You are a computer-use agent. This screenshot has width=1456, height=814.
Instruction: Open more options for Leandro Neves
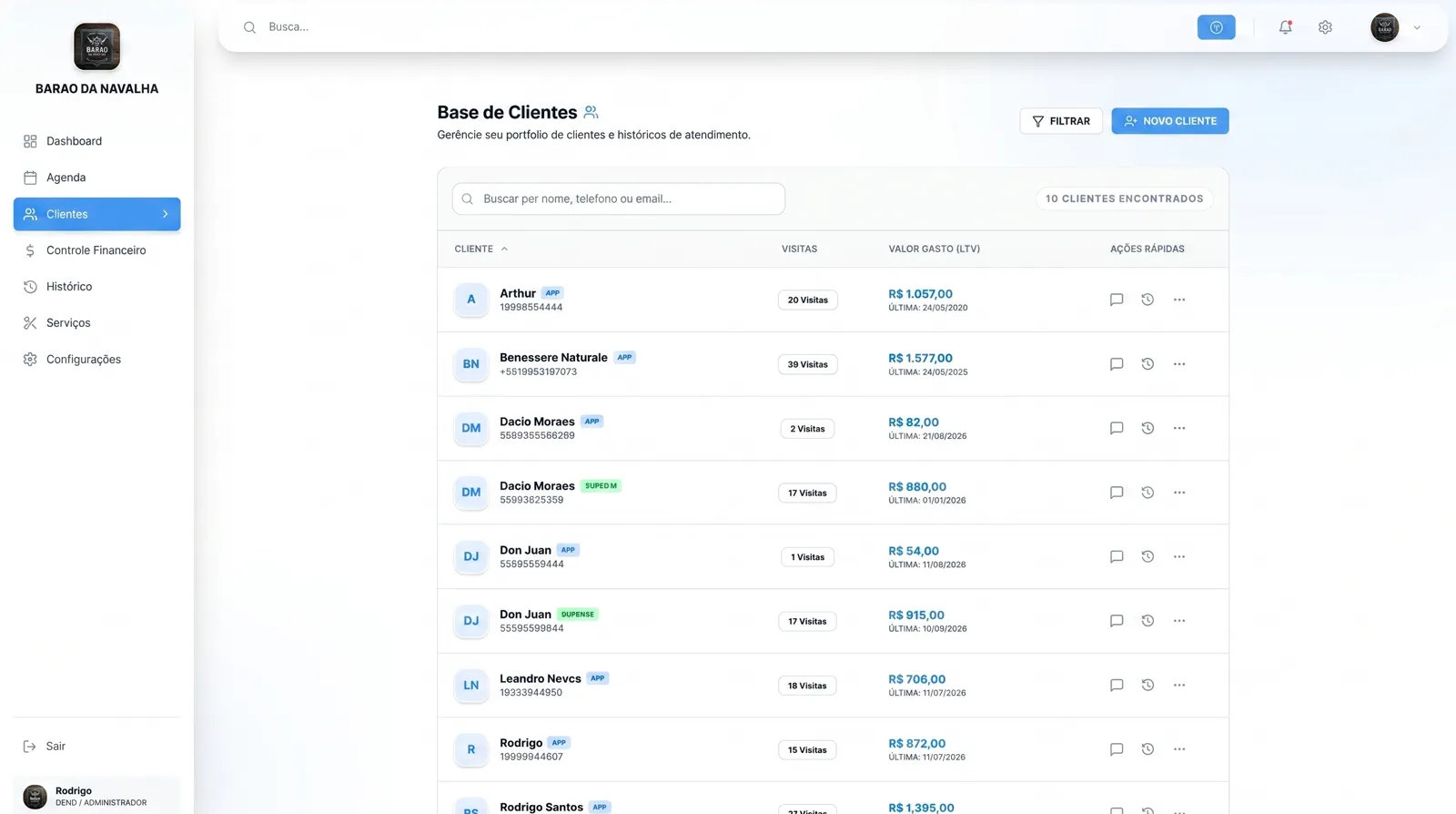pyautogui.click(x=1179, y=686)
